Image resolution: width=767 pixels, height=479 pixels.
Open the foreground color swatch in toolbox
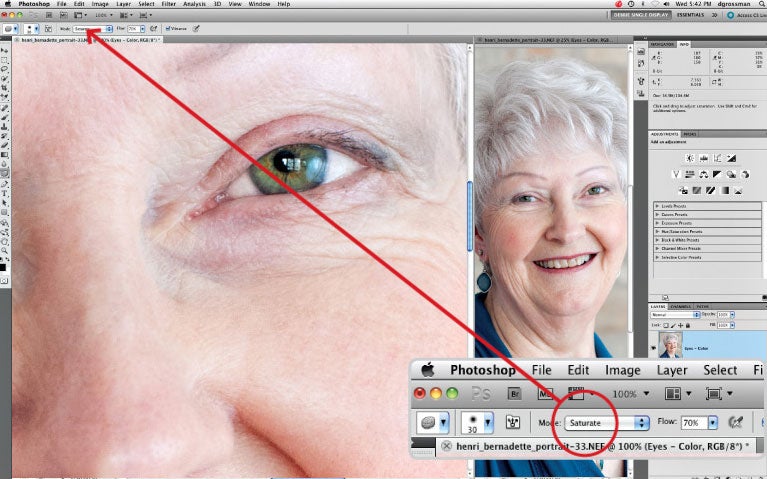click(3, 267)
